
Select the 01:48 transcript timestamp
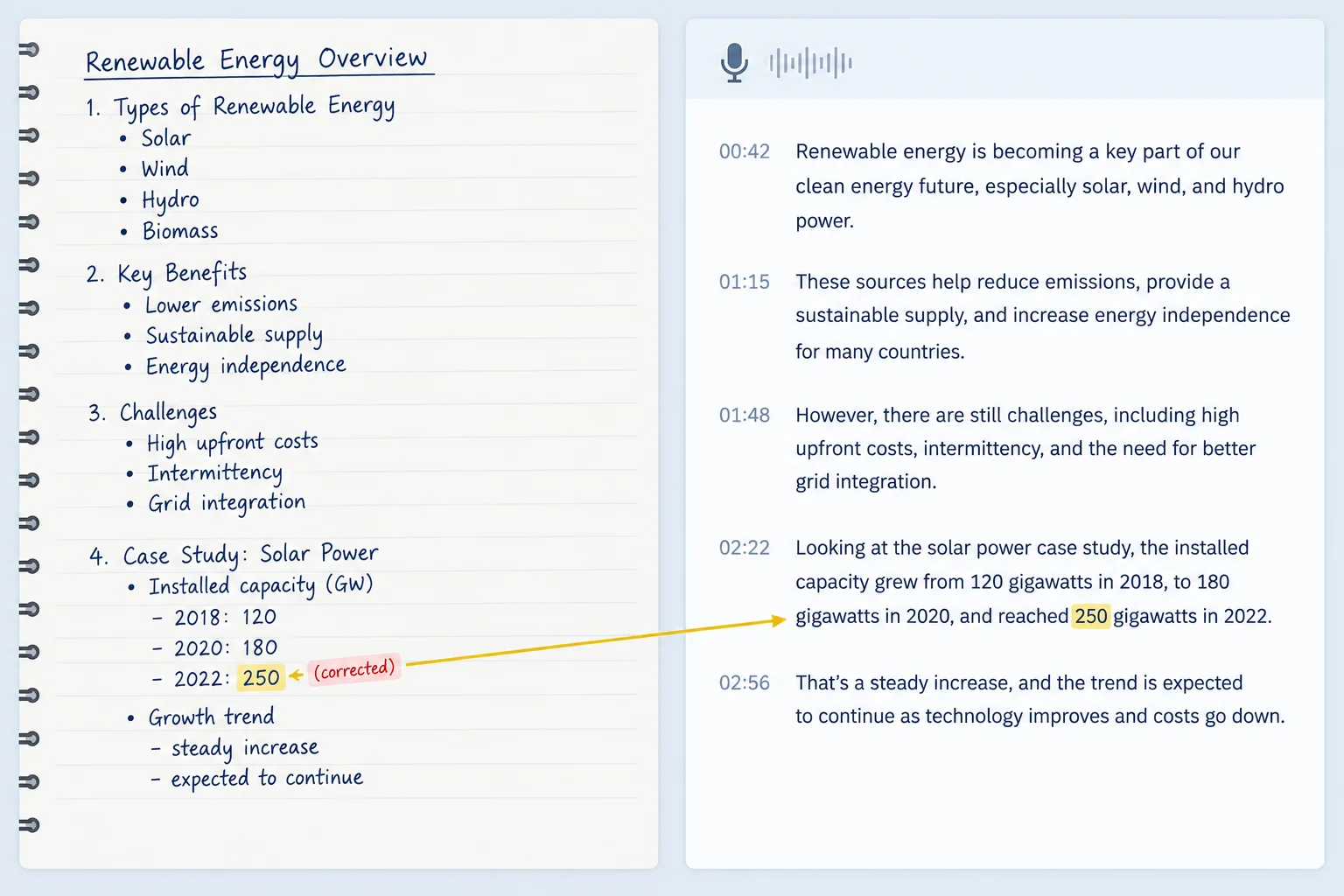pos(745,415)
